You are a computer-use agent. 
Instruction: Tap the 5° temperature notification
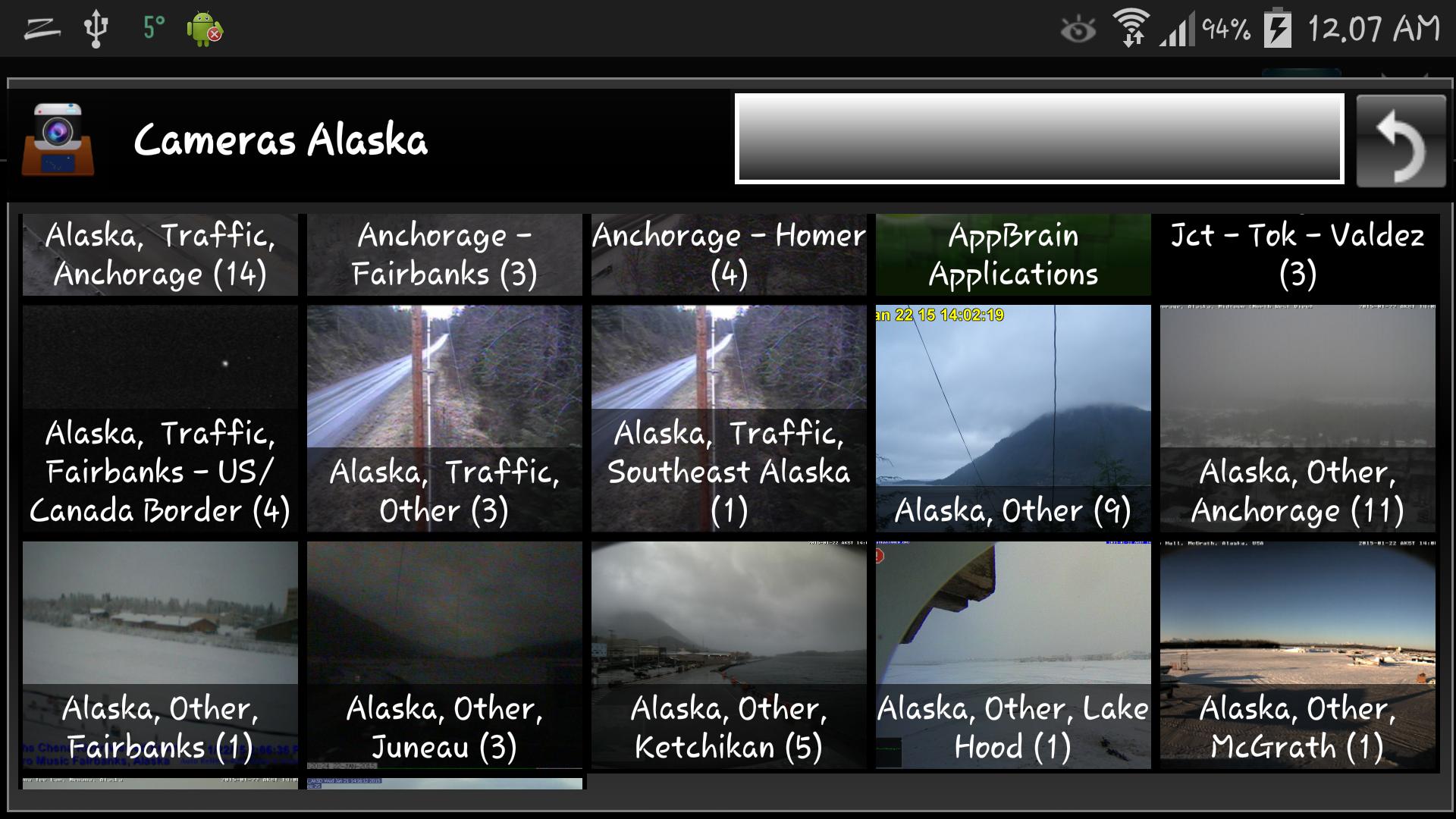pyautogui.click(x=154, y=28)
